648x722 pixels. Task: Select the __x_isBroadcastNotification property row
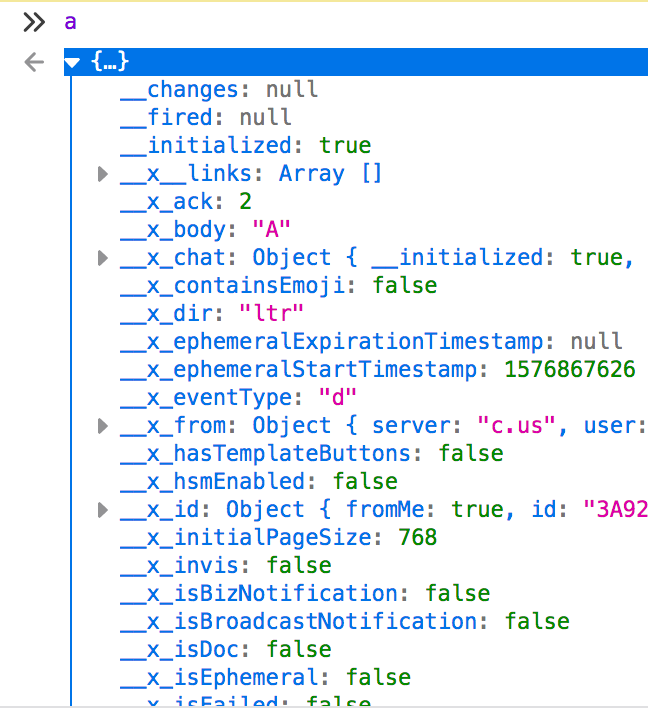click(343, 622)
